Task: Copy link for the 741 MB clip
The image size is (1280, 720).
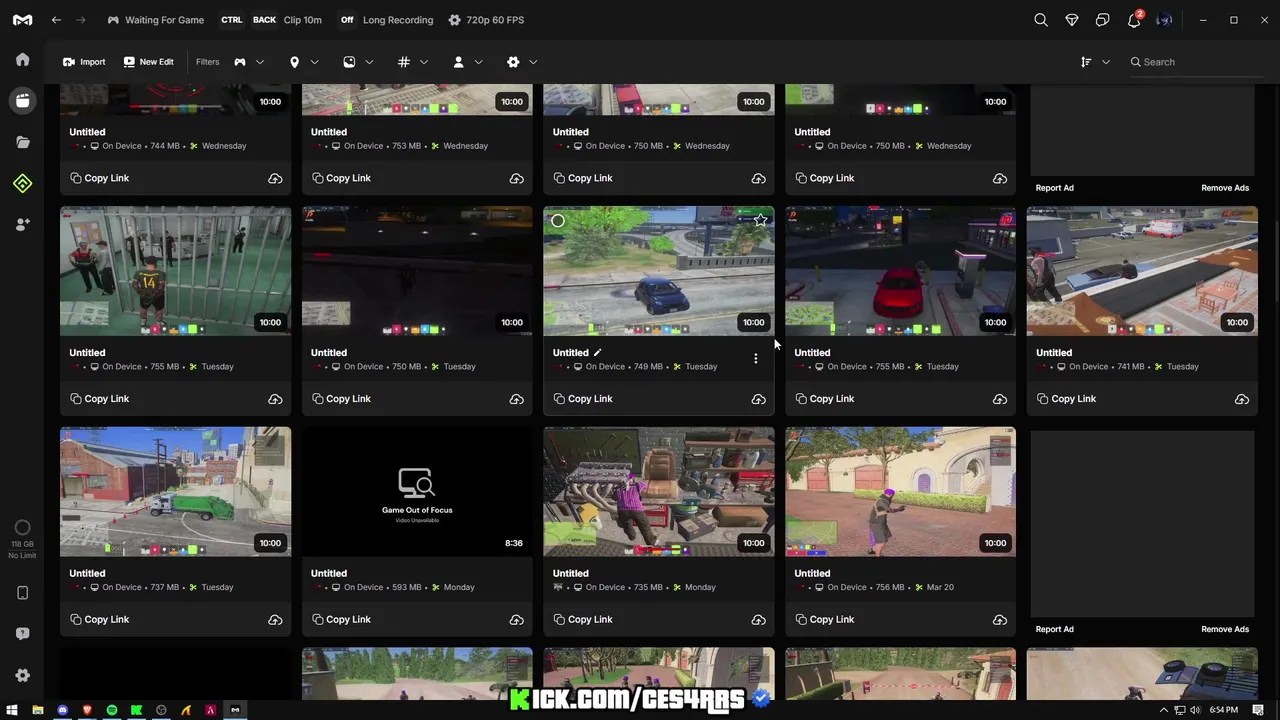Action: tap(1066, 399)
